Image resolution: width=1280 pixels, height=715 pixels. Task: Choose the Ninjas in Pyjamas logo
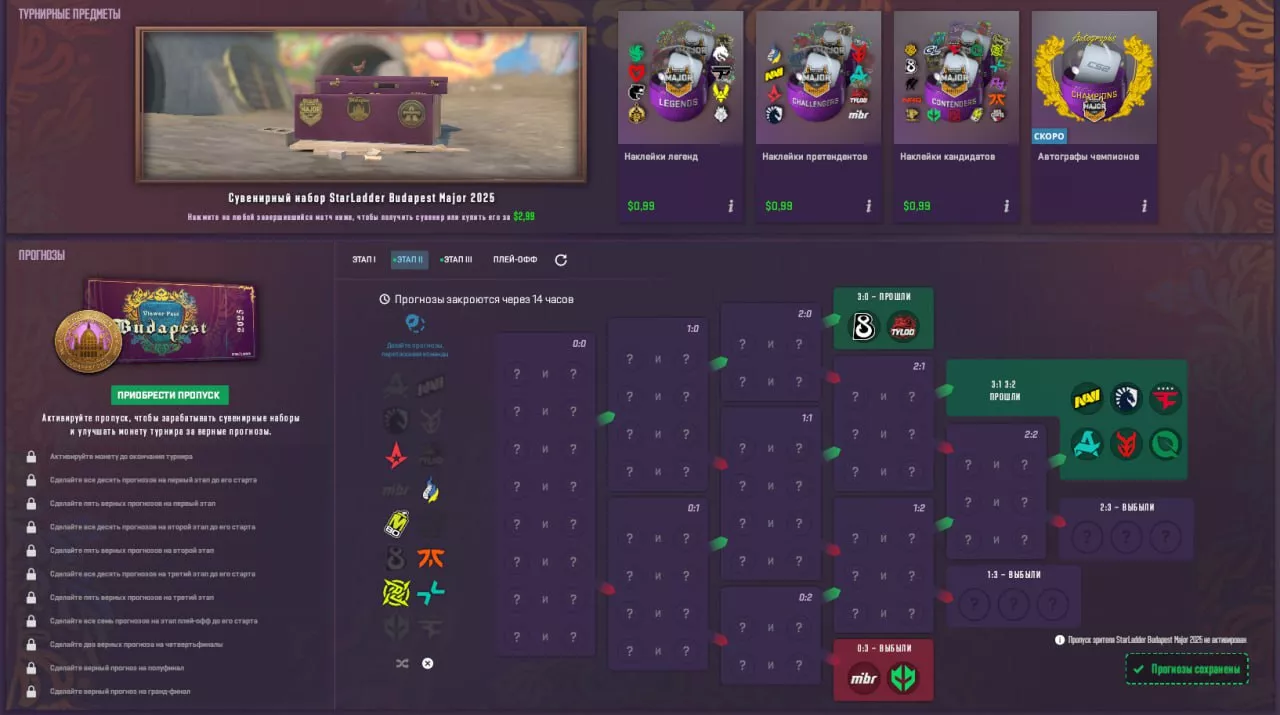pos(396,593)
